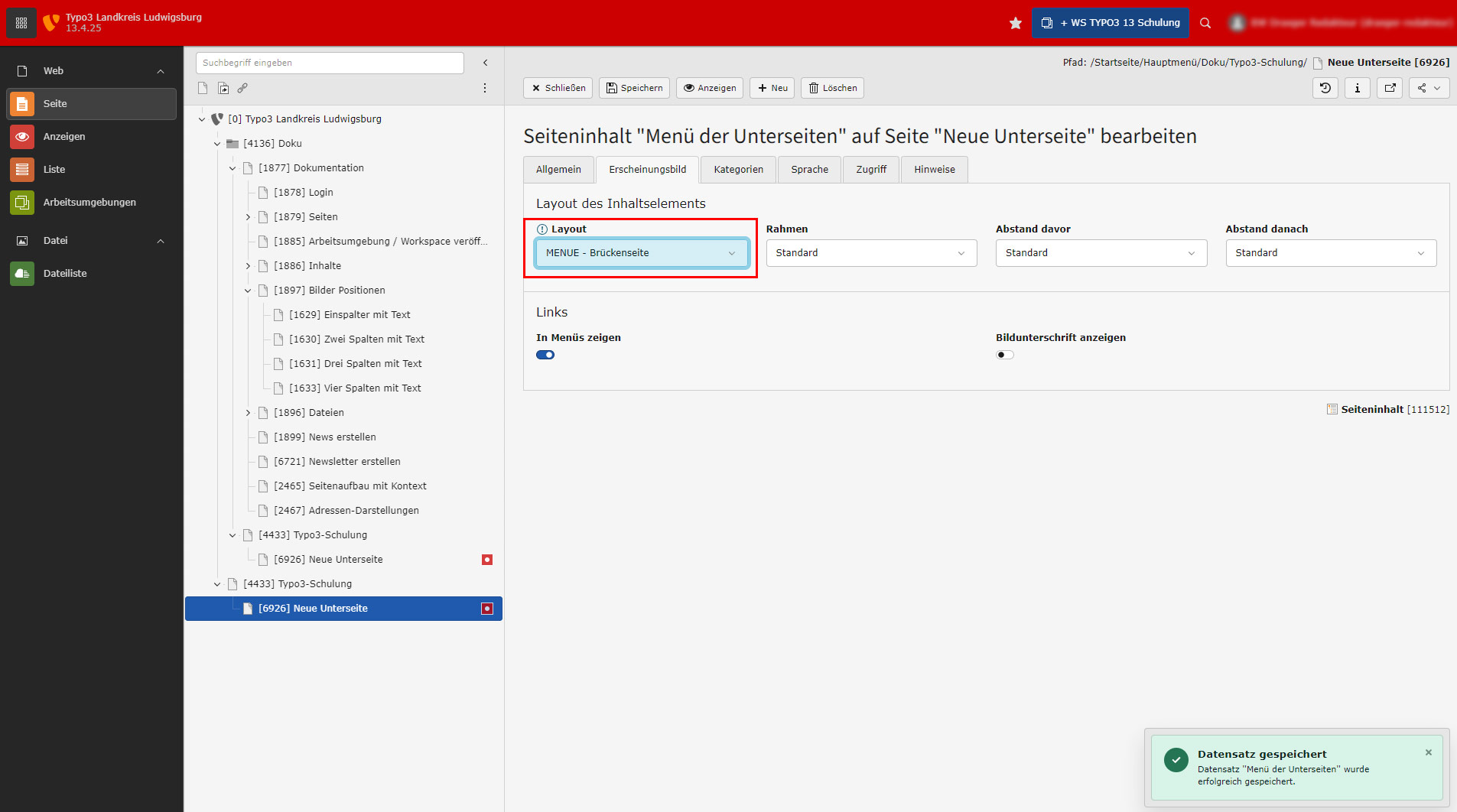Enable Bildunterschrift anzeigen toggle
1457x812 pixels.
coord(1004,355)
